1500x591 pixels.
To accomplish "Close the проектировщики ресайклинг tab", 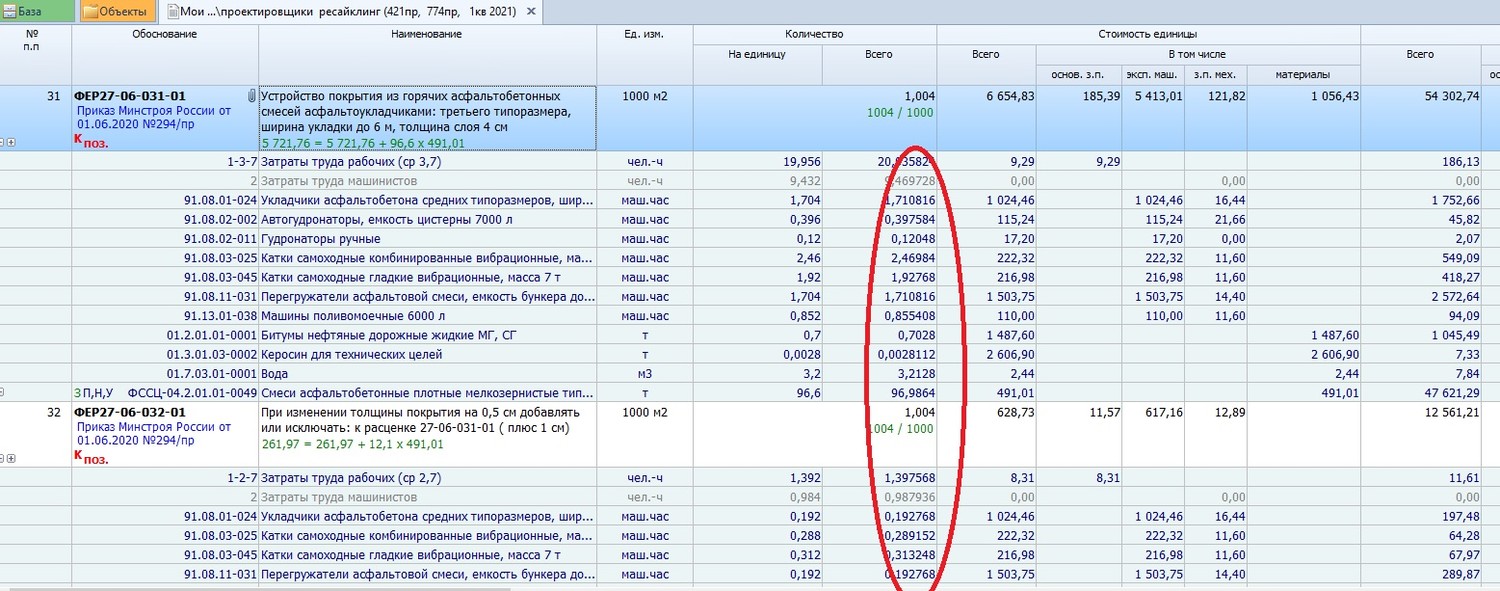I will pyautogui.click(x=530, y=12).
